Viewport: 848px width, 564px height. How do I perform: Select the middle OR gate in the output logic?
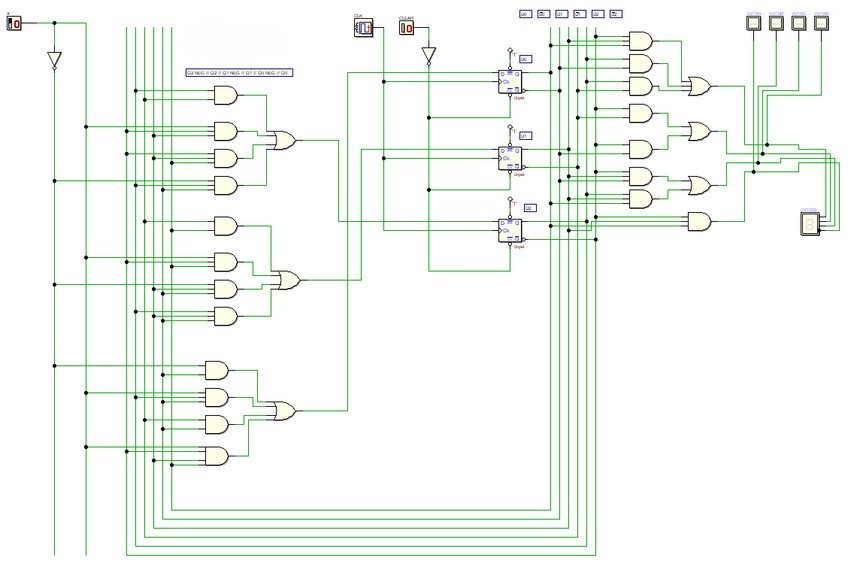[700, 131]
